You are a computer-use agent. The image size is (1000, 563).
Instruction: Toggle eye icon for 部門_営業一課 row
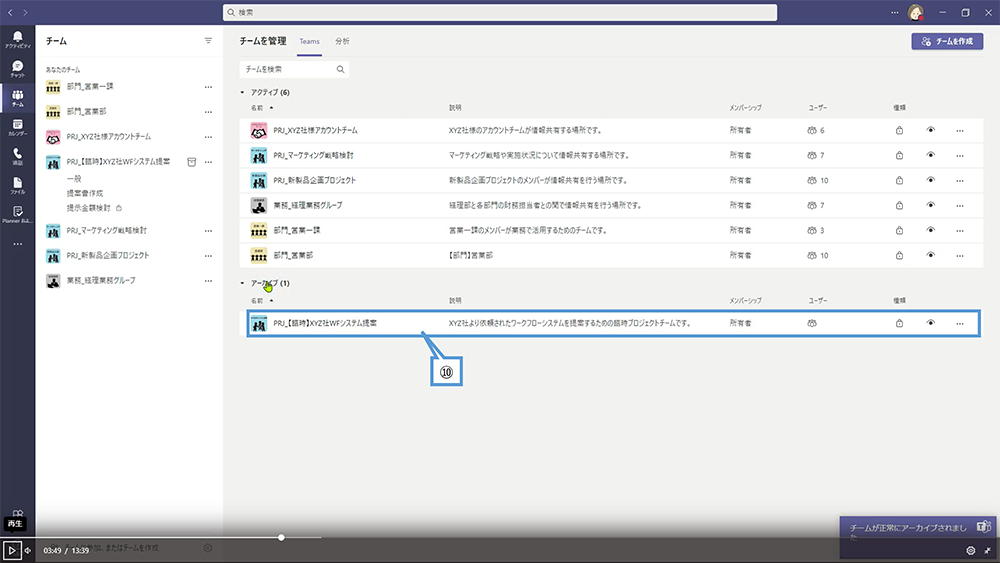point(930,230)
